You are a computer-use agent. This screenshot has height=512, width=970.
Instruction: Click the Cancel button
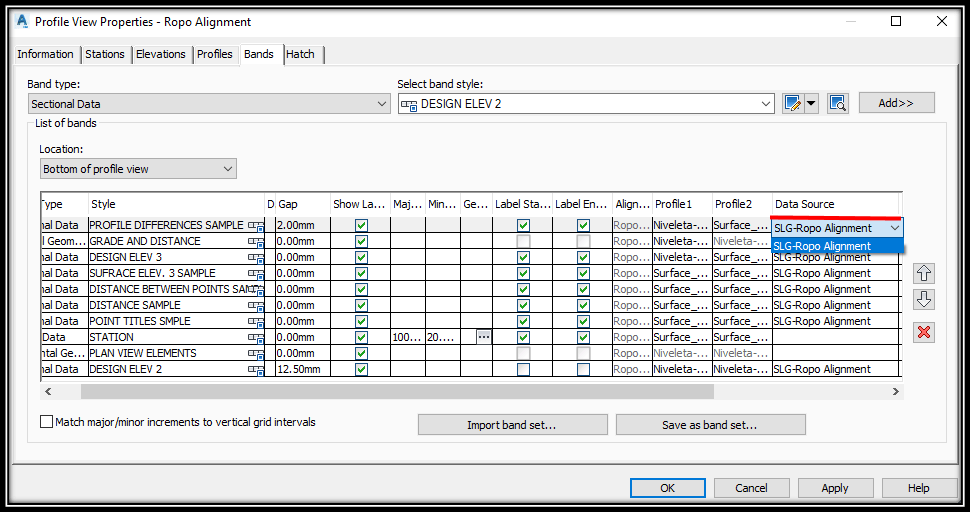coord(751,488)
